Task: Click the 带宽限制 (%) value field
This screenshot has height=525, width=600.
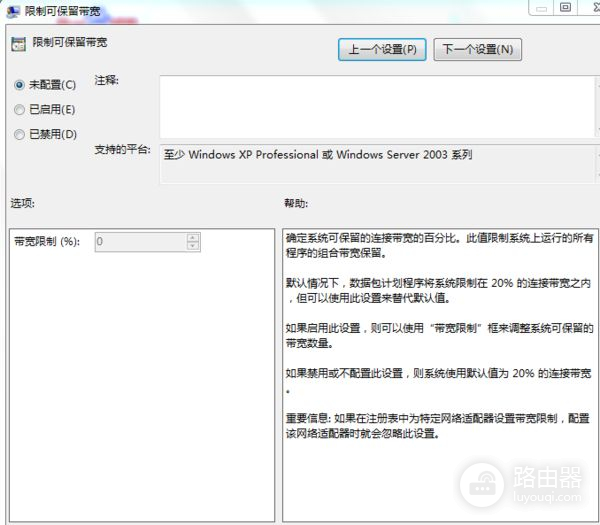Action: [x=141, y=242]
